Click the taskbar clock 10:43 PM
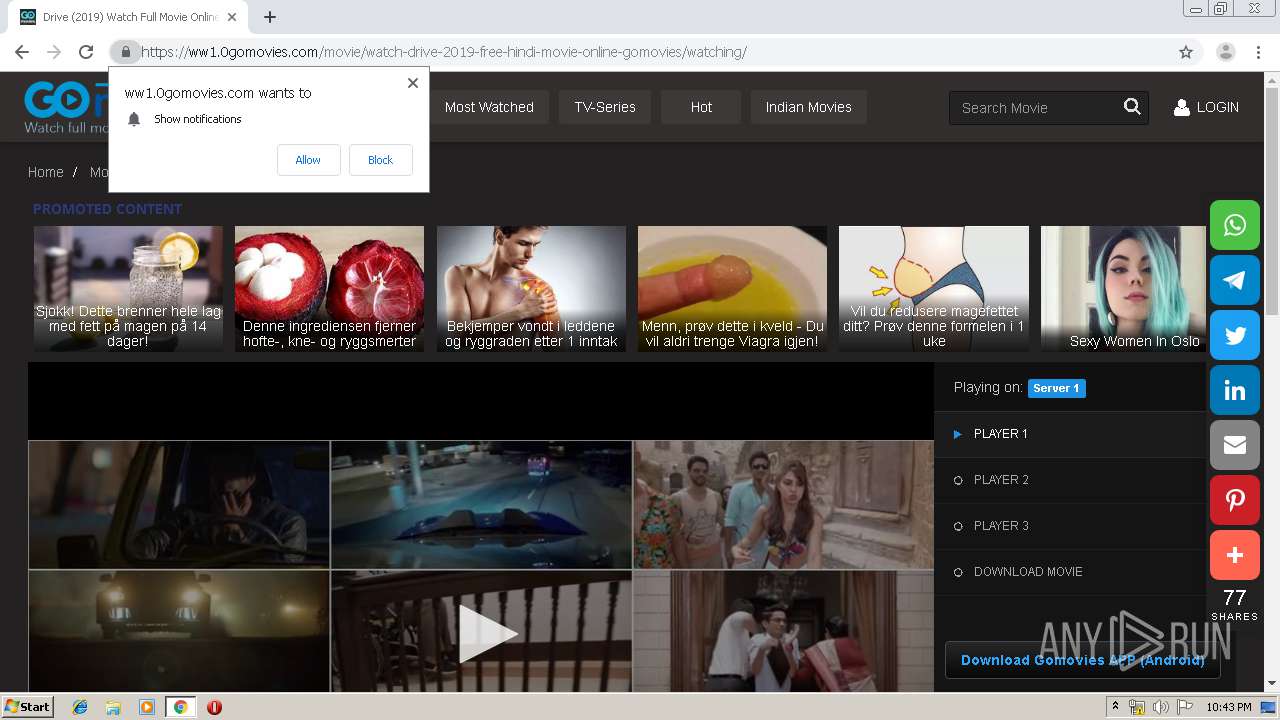Screen dimensions: 1280x720 click(x=1228, y=707)
